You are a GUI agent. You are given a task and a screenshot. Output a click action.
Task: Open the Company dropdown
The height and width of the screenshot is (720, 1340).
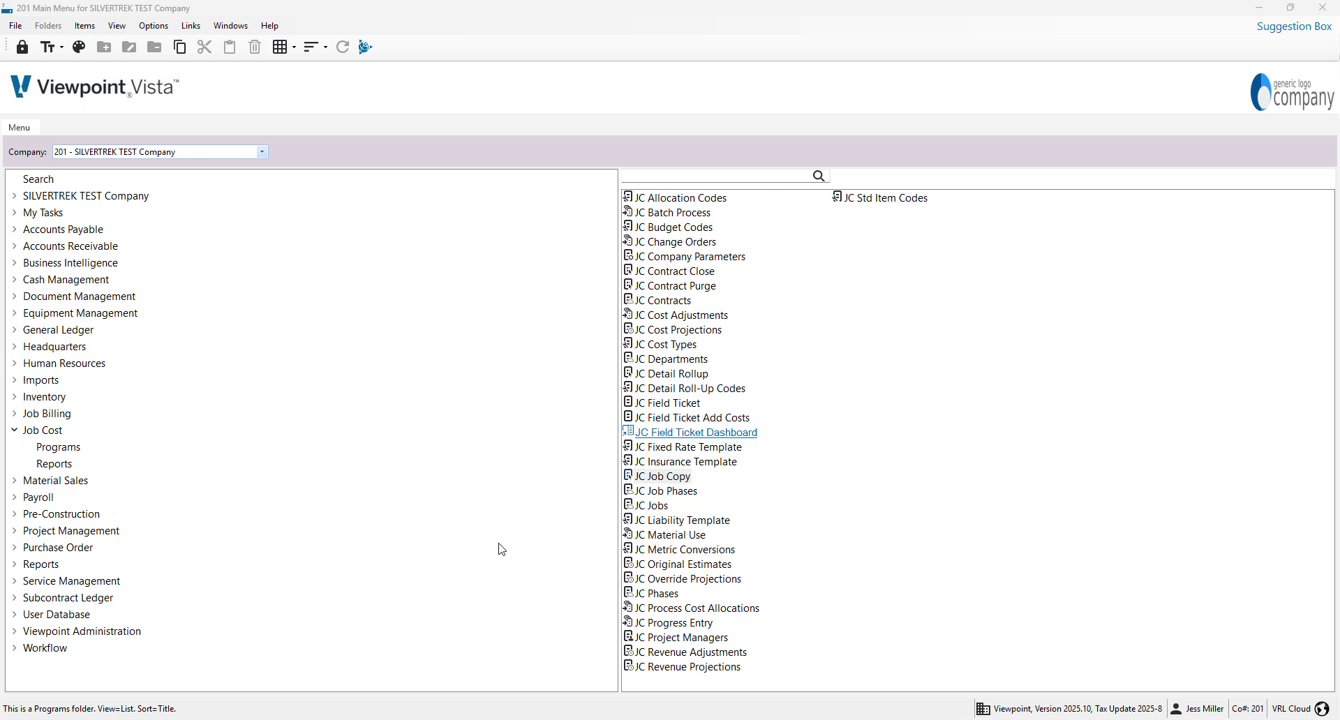pyautogui.click(x=262, y=152)
